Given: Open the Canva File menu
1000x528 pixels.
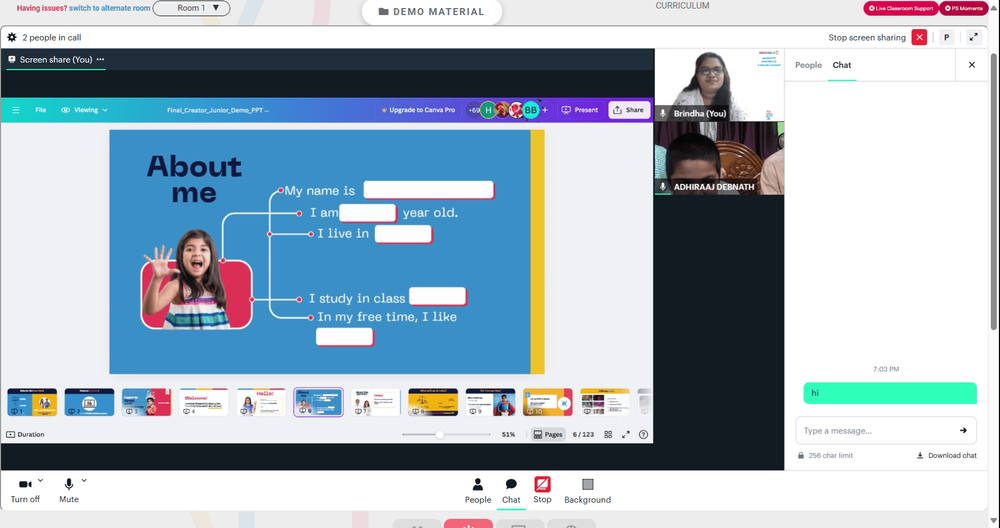Looking at the screenshot, I should (x=41, y=110).
